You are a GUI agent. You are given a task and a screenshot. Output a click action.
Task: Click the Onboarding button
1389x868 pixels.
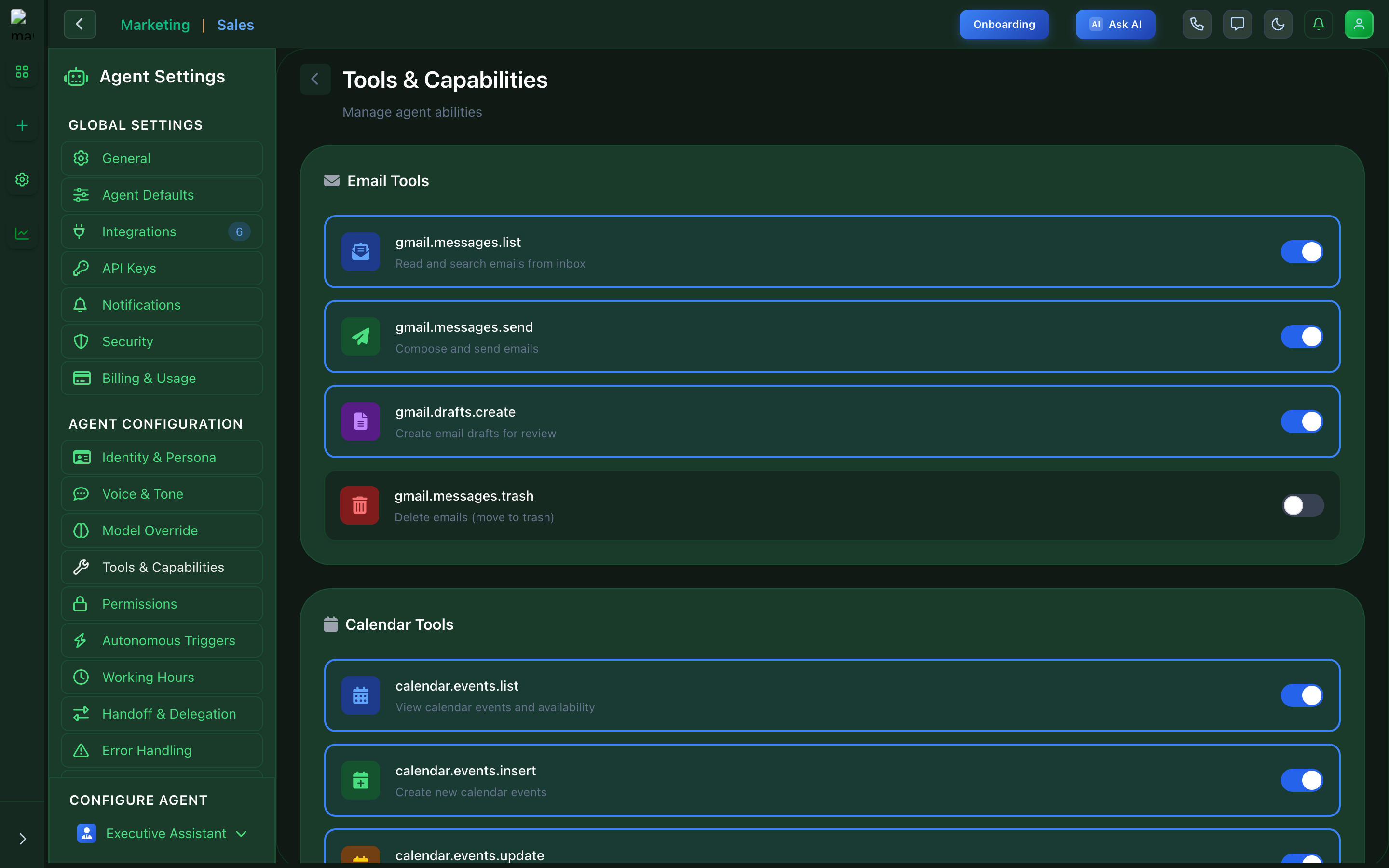pos(1004,24)
